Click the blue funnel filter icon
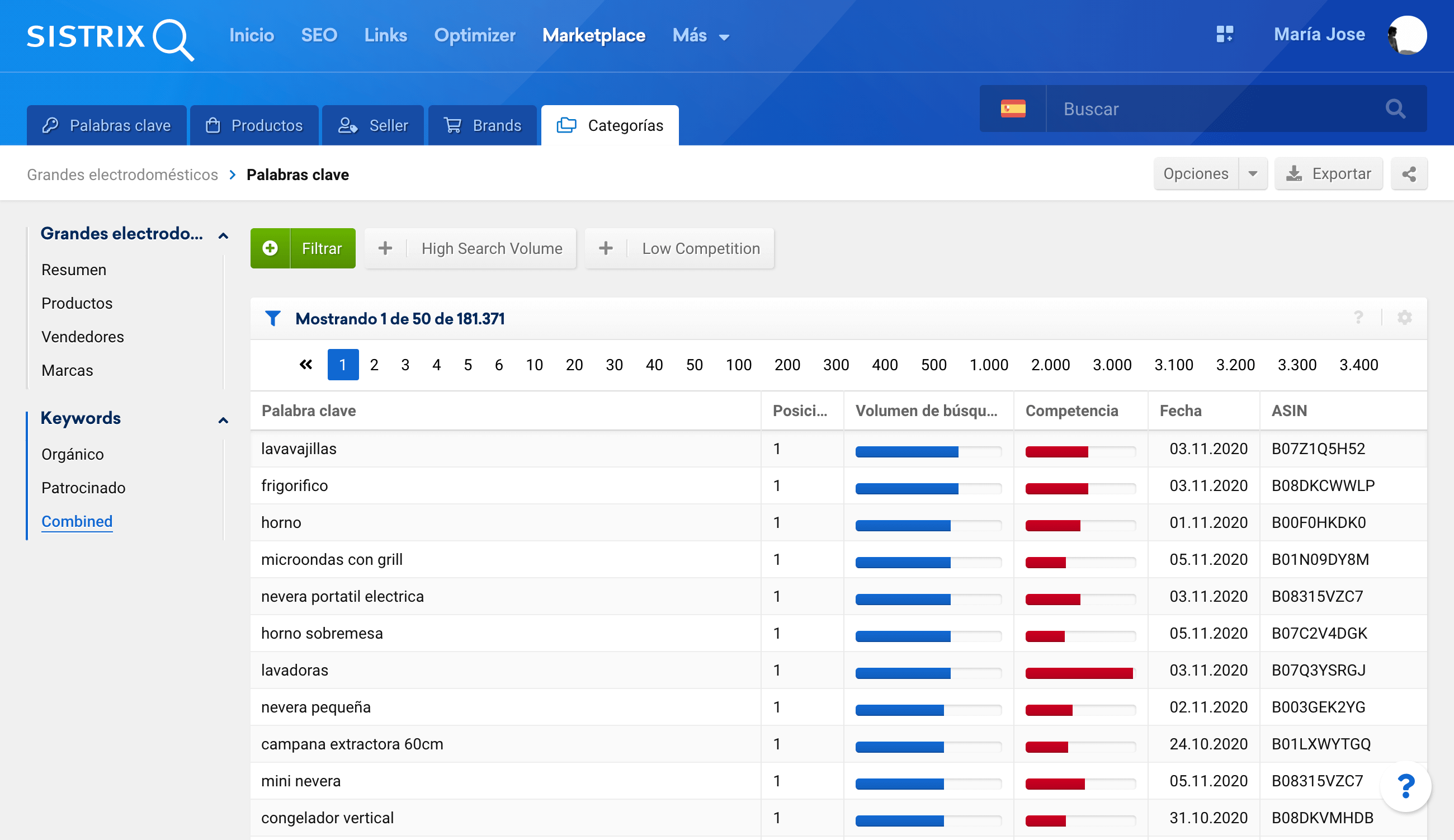 tap(272, 318)
